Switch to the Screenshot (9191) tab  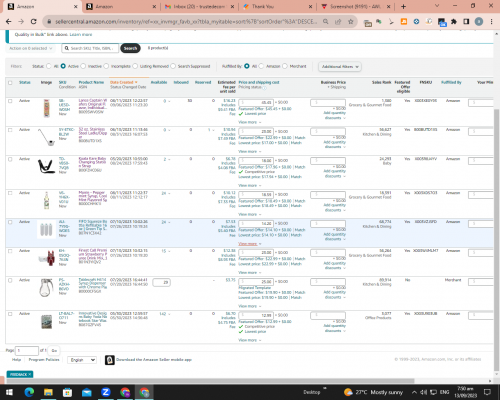pos(355,7)
